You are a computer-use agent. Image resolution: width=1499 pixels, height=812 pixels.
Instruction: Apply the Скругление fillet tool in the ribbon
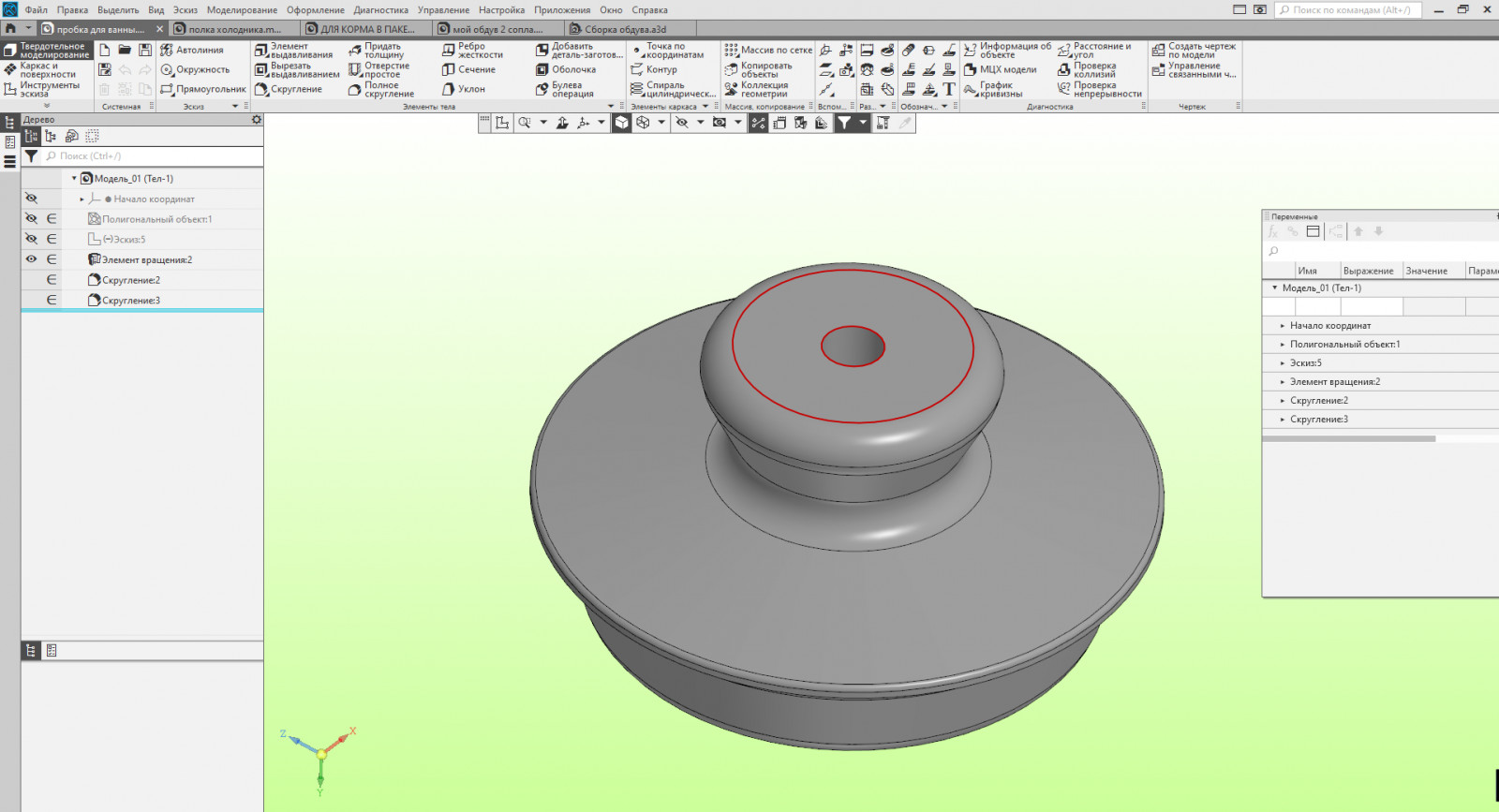click(289, 89)
